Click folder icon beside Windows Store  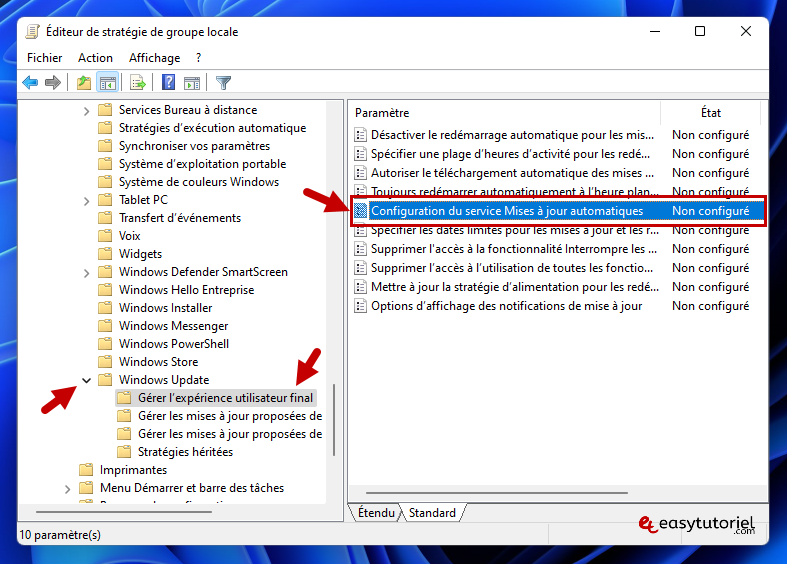(x=105, y=361)
